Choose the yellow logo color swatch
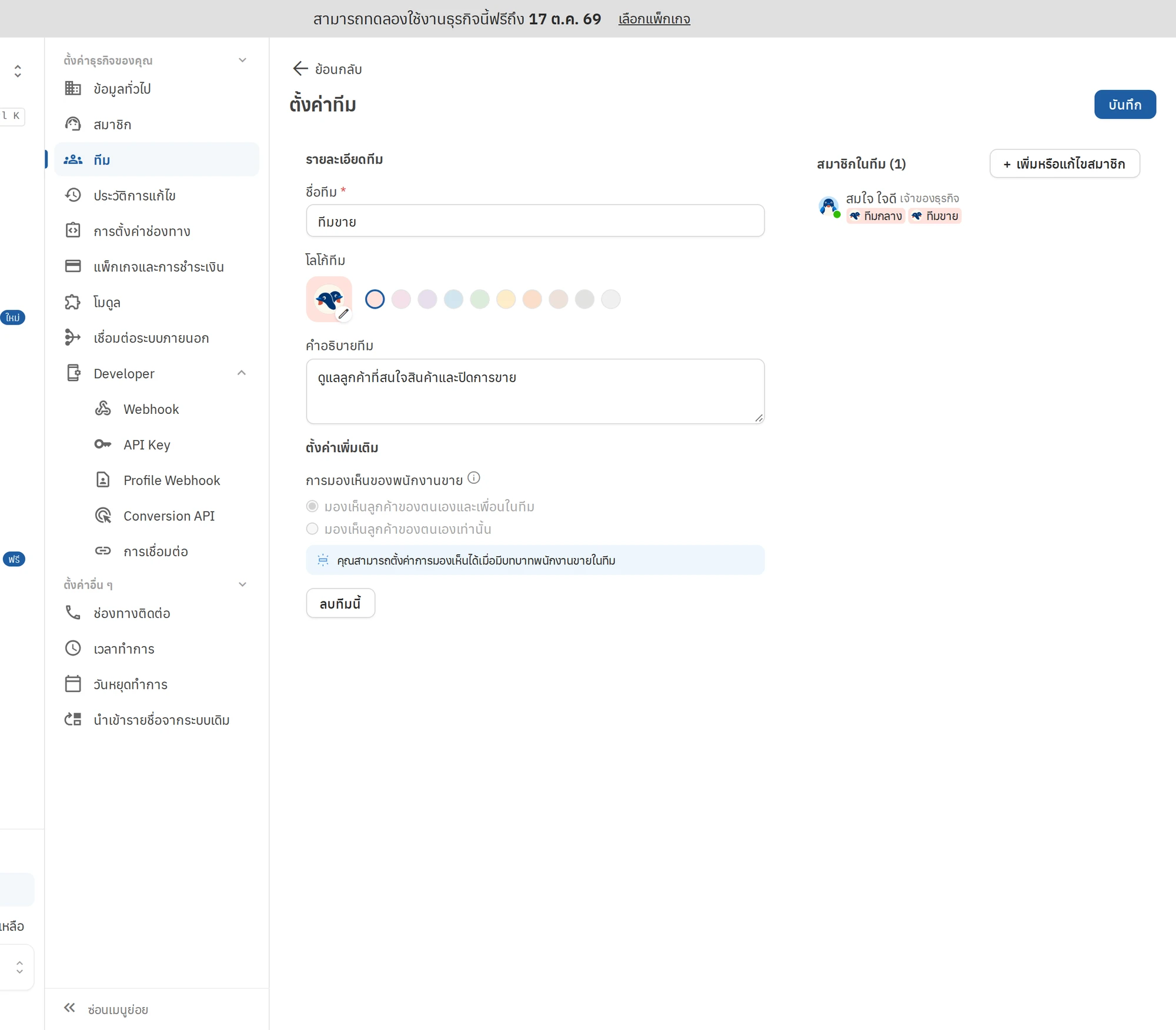 point(506,299)
